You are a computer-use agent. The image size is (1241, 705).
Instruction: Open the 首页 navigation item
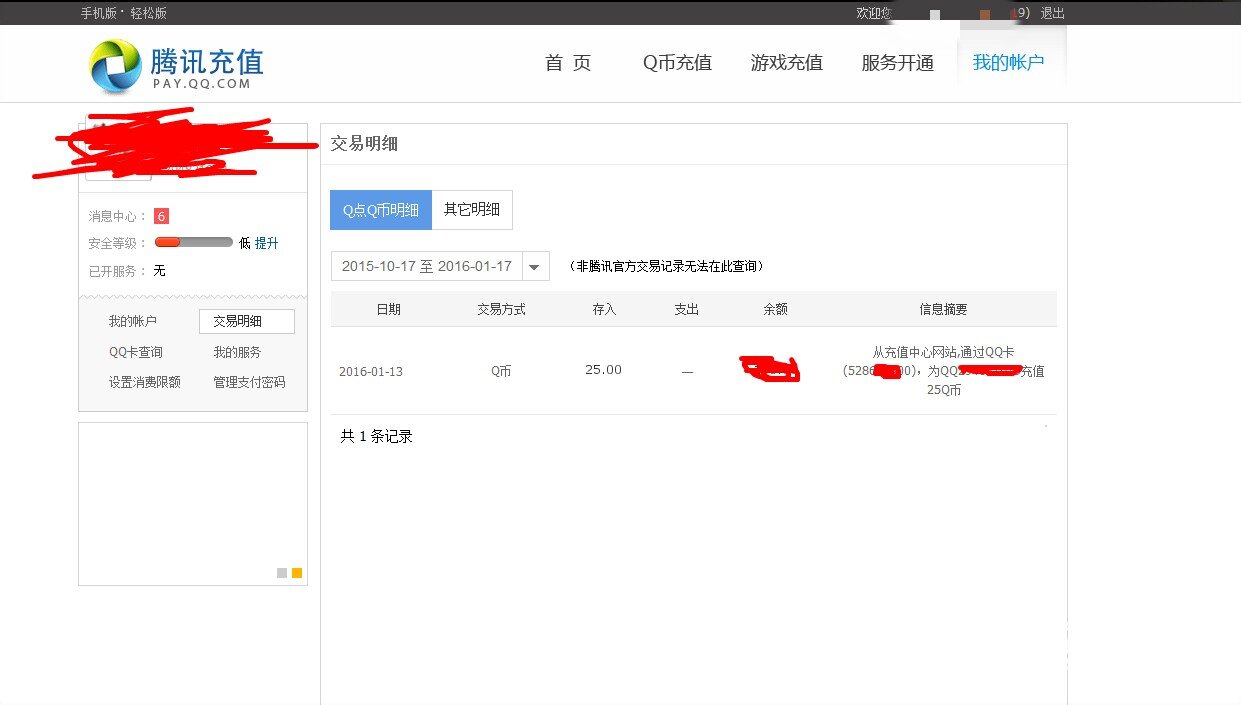(568, 63)
